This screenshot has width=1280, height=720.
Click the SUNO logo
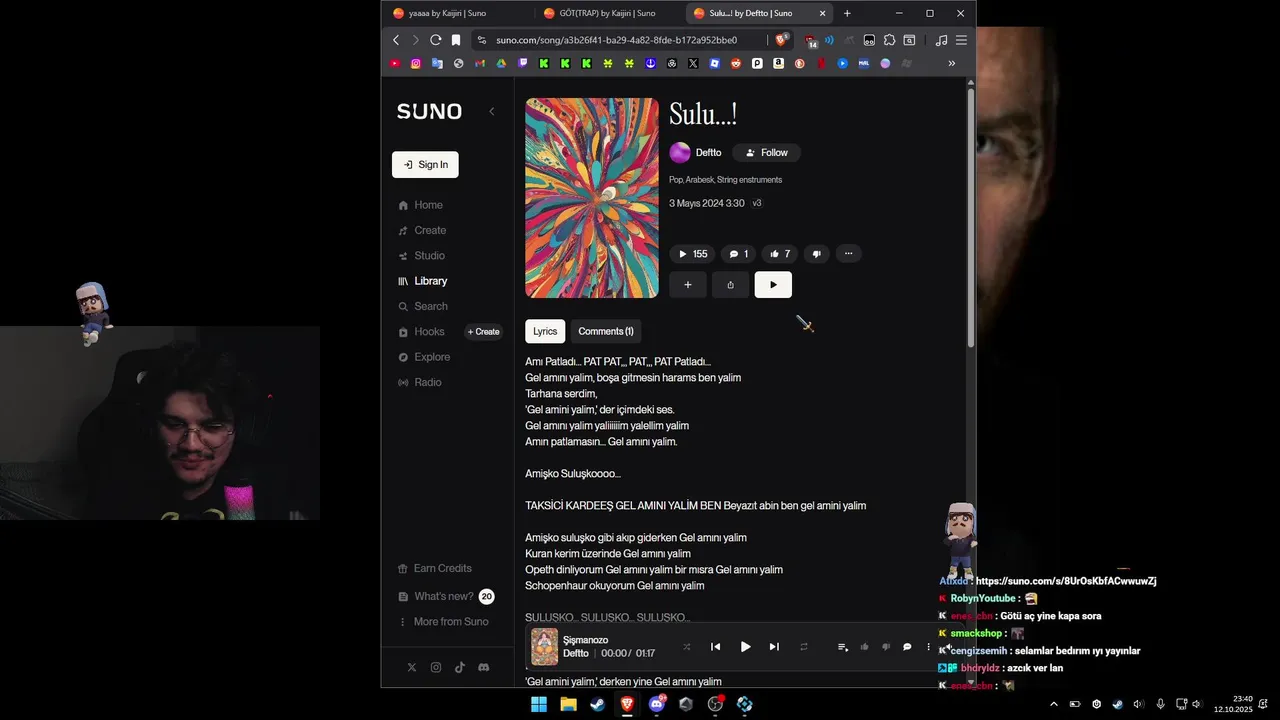(429, 111)
